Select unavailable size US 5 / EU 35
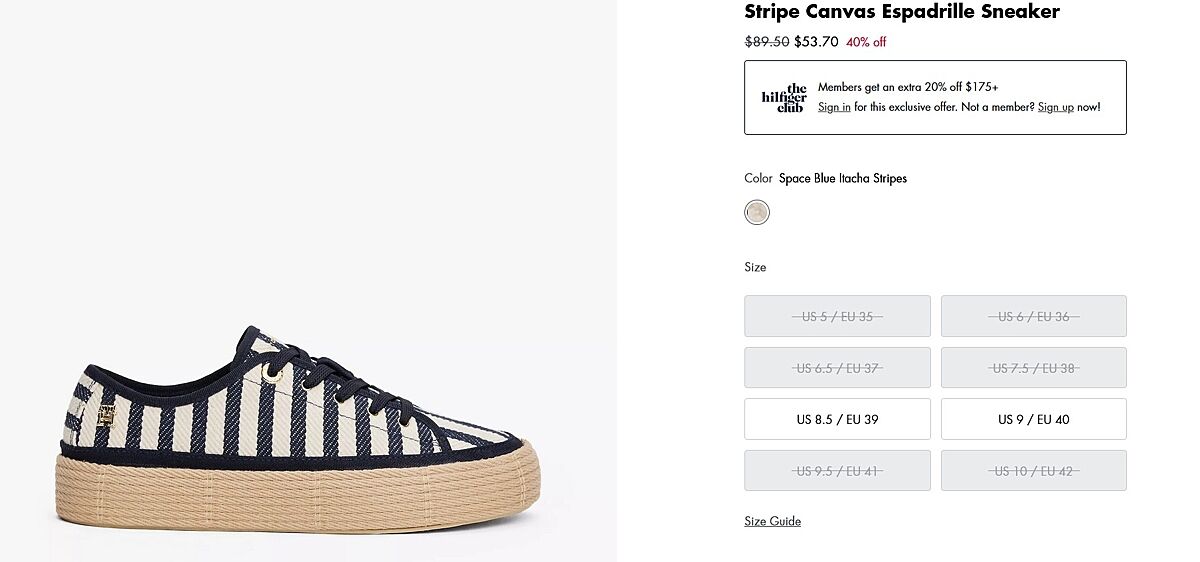Screen dimensions: 1200x562 pos(837,316)
